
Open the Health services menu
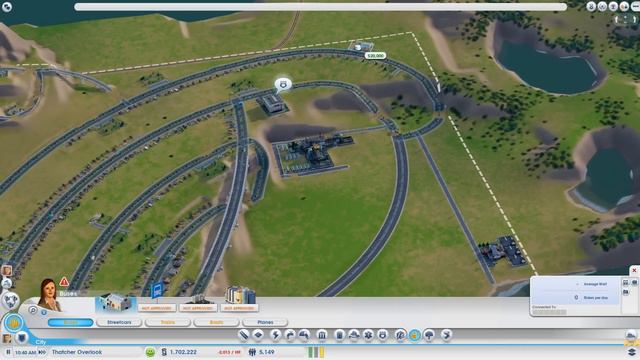pyautogui.click(x=368, y=335)
